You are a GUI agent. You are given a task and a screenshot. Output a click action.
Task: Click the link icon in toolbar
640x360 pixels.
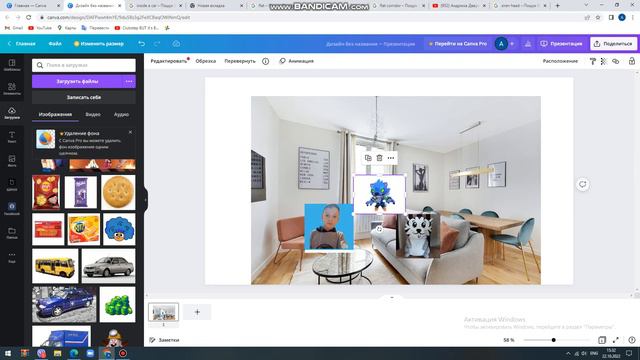pyautogui.click(x=616, y=61)
